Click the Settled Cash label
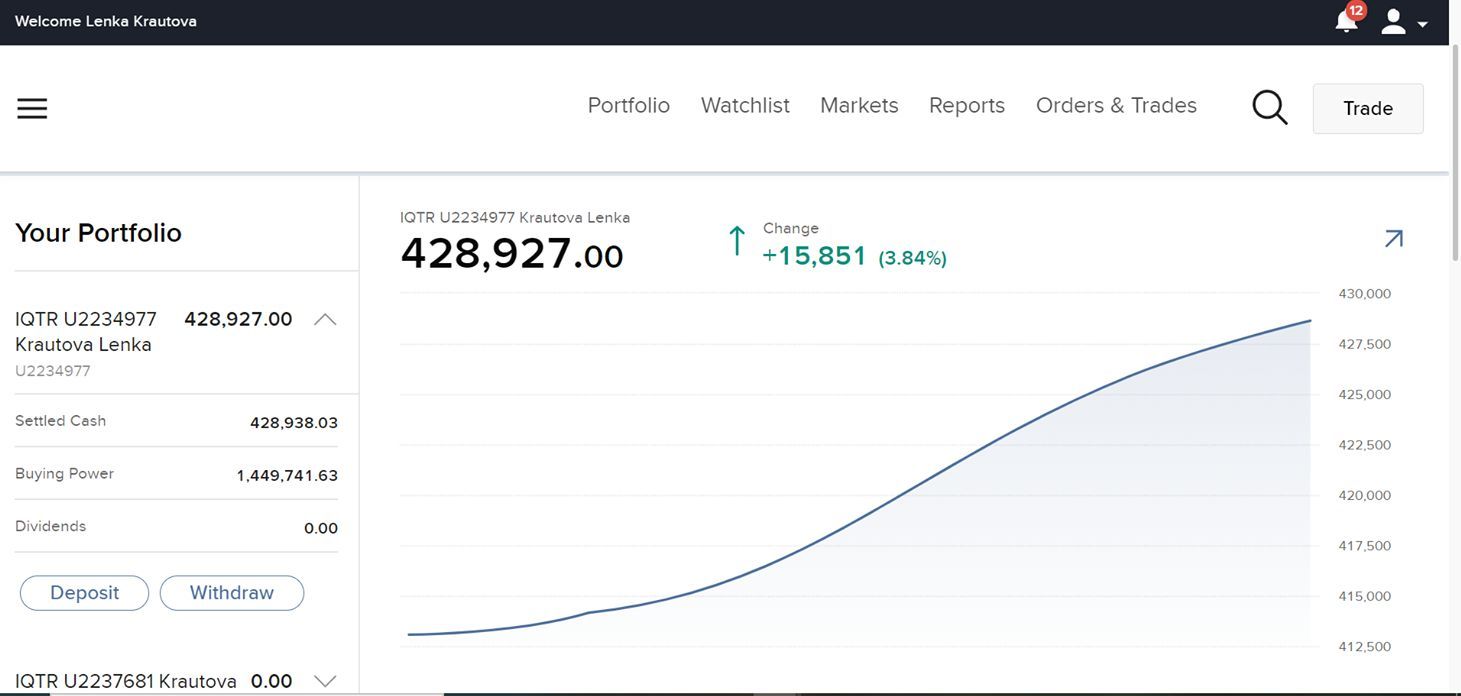Viewport: 1461px width, 696px height. (x=60, y=421)
